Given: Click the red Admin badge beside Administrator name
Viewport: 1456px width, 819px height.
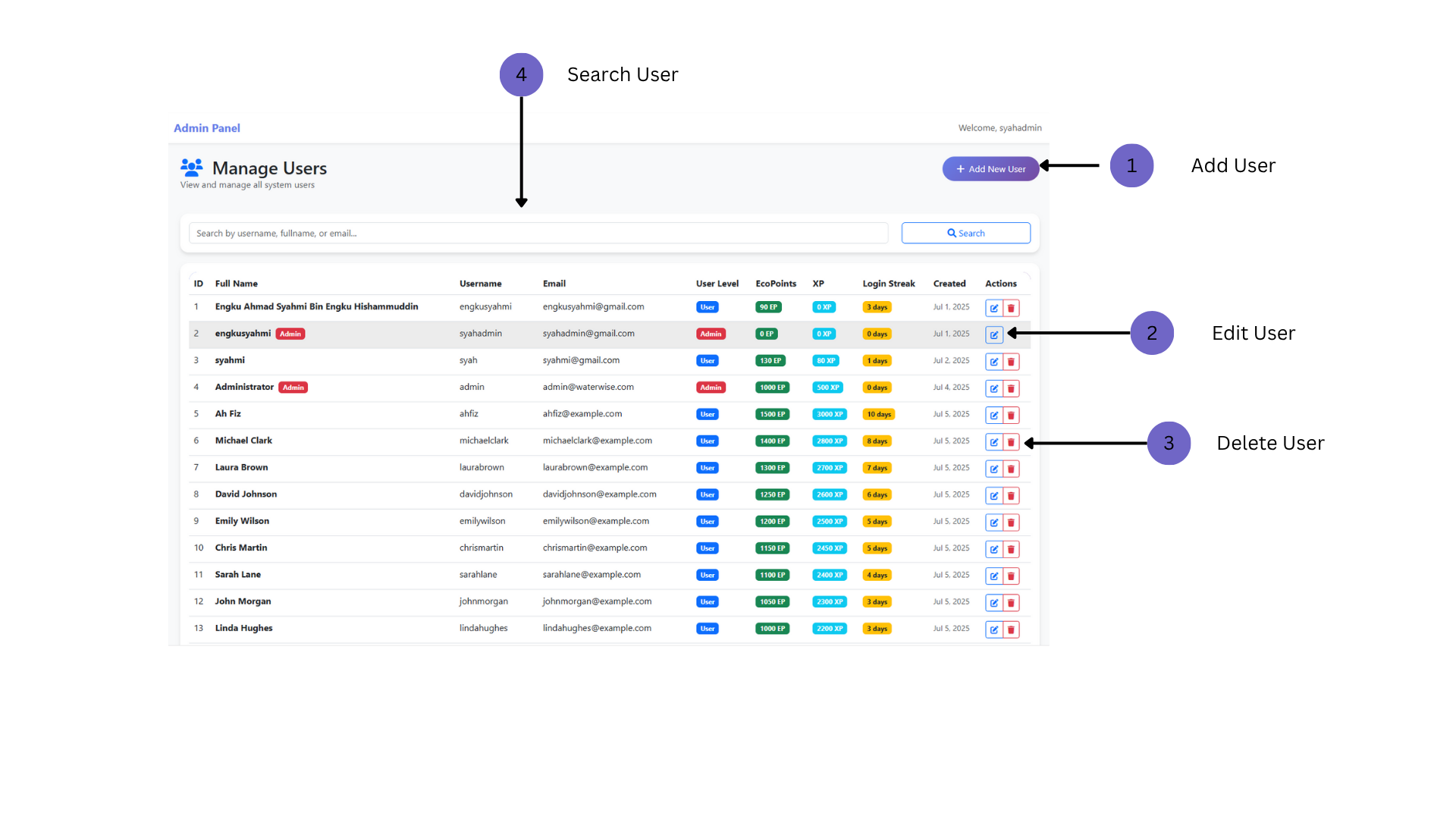Looking at the screenshot, I should coord(293,388).
